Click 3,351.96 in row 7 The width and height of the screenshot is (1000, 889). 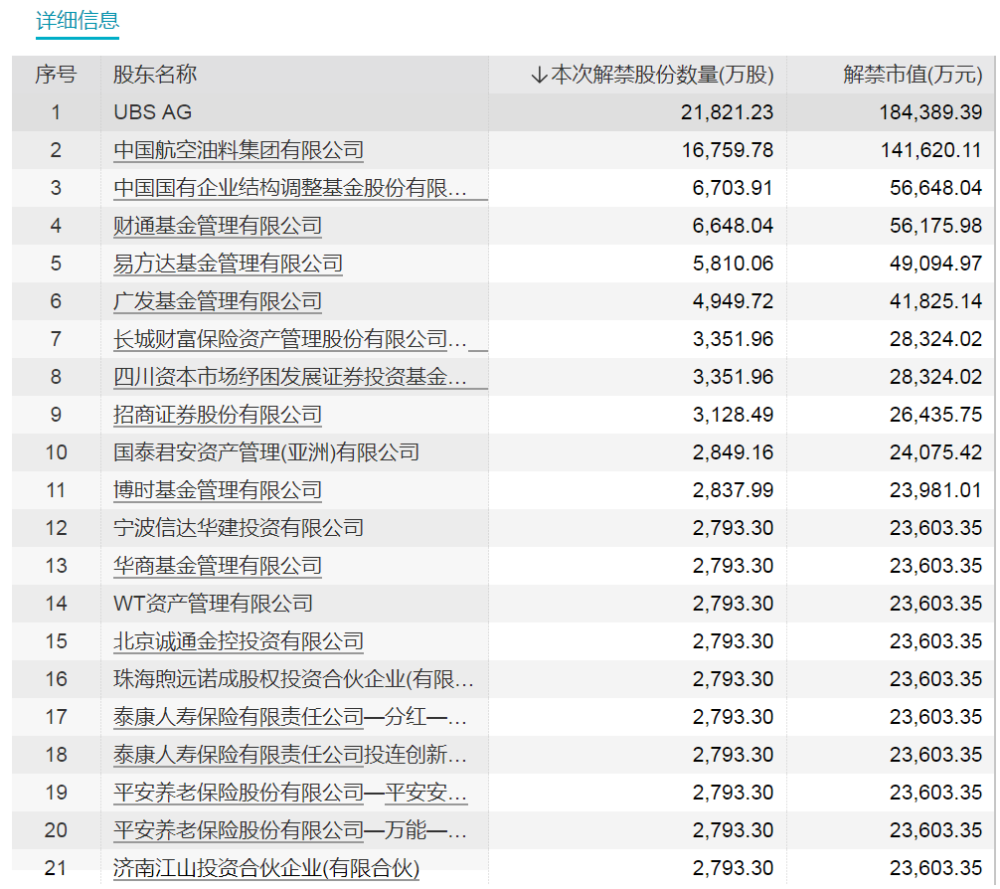733,339
